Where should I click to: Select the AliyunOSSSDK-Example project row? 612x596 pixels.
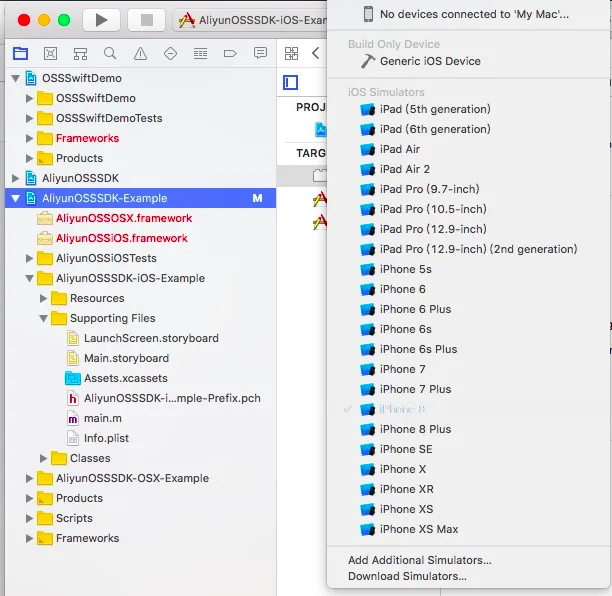click(x=141, y=198)
